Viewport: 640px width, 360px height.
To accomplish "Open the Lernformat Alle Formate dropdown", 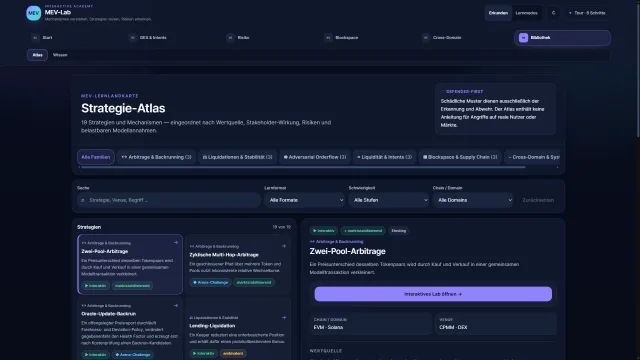I will pyautogui.click(x=304, y=200).
